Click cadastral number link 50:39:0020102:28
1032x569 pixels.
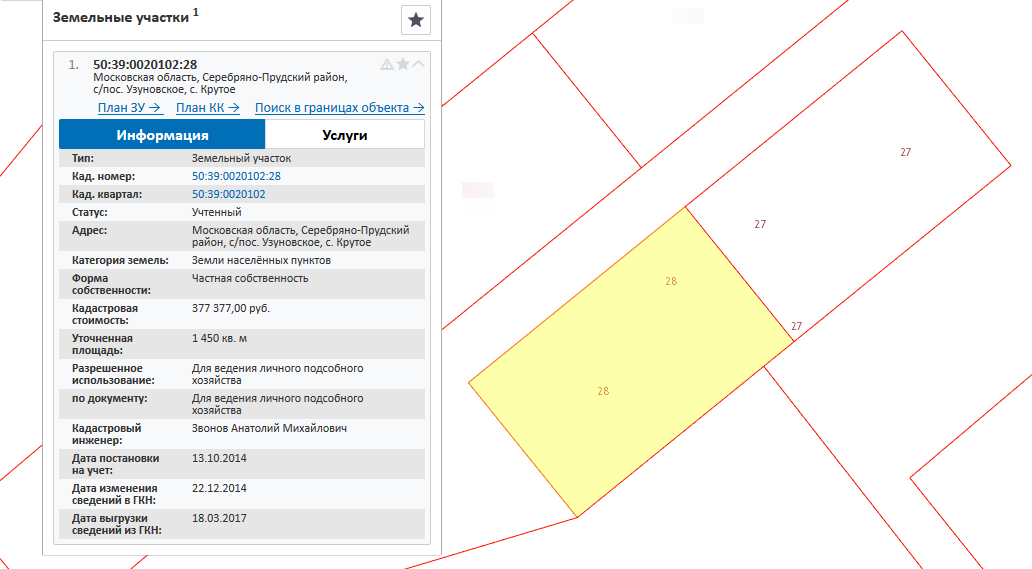click(x=236, y=176)
